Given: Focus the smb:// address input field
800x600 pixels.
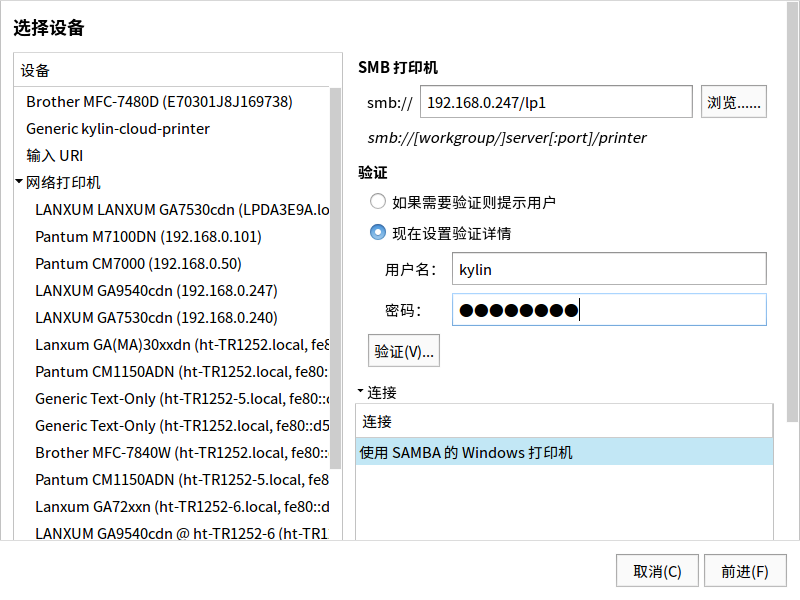Looking at the screenshot, I should point(556,102).
